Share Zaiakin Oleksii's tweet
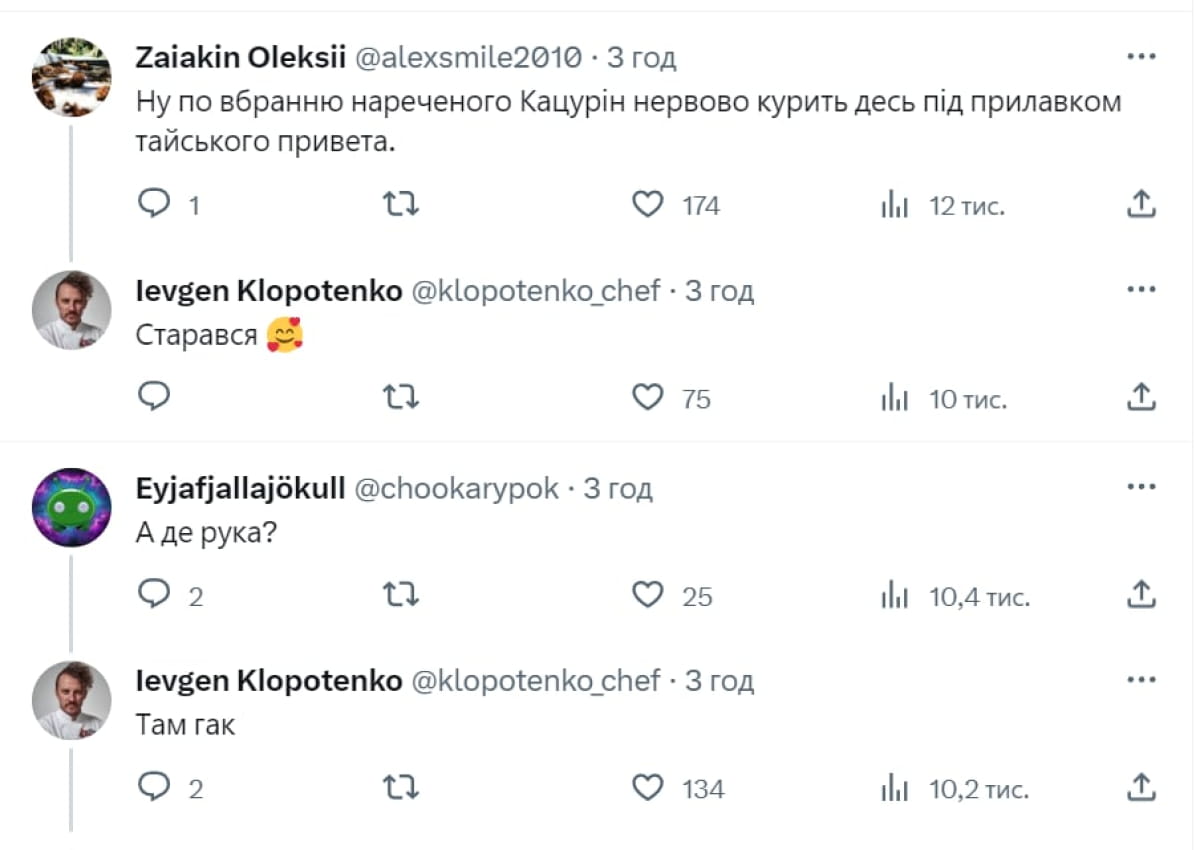The width and height of the screenshot is (1200, 850). pyautogui.click(x=1141, y=205)
